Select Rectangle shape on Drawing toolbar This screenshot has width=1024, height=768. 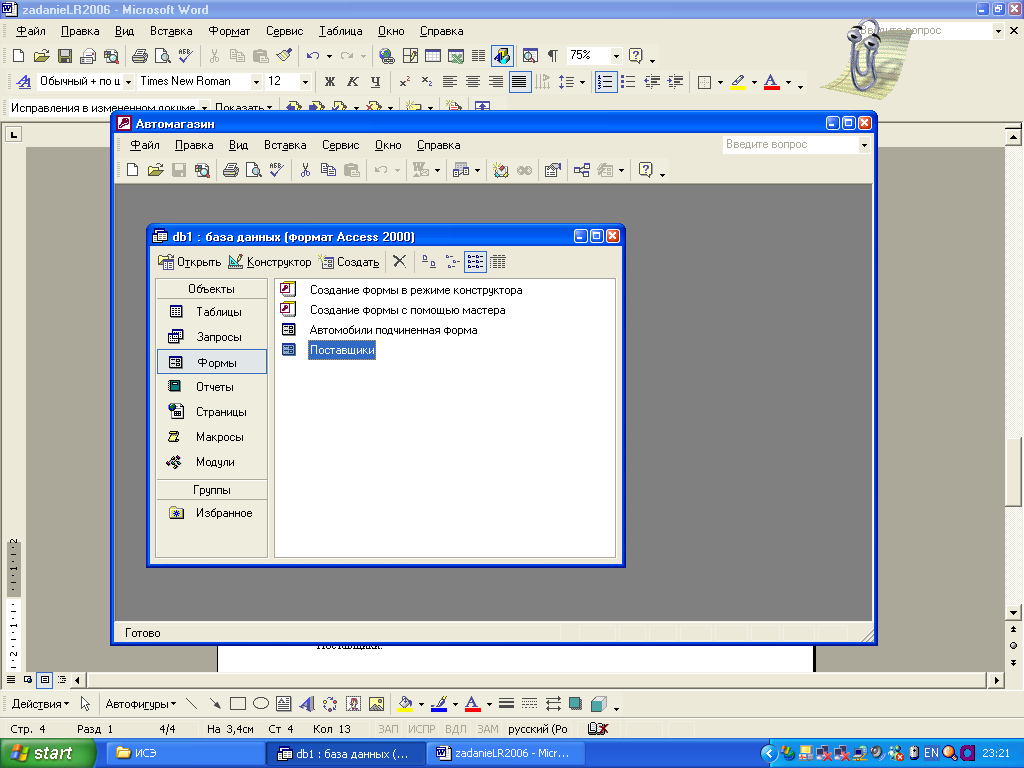point(238,704)
